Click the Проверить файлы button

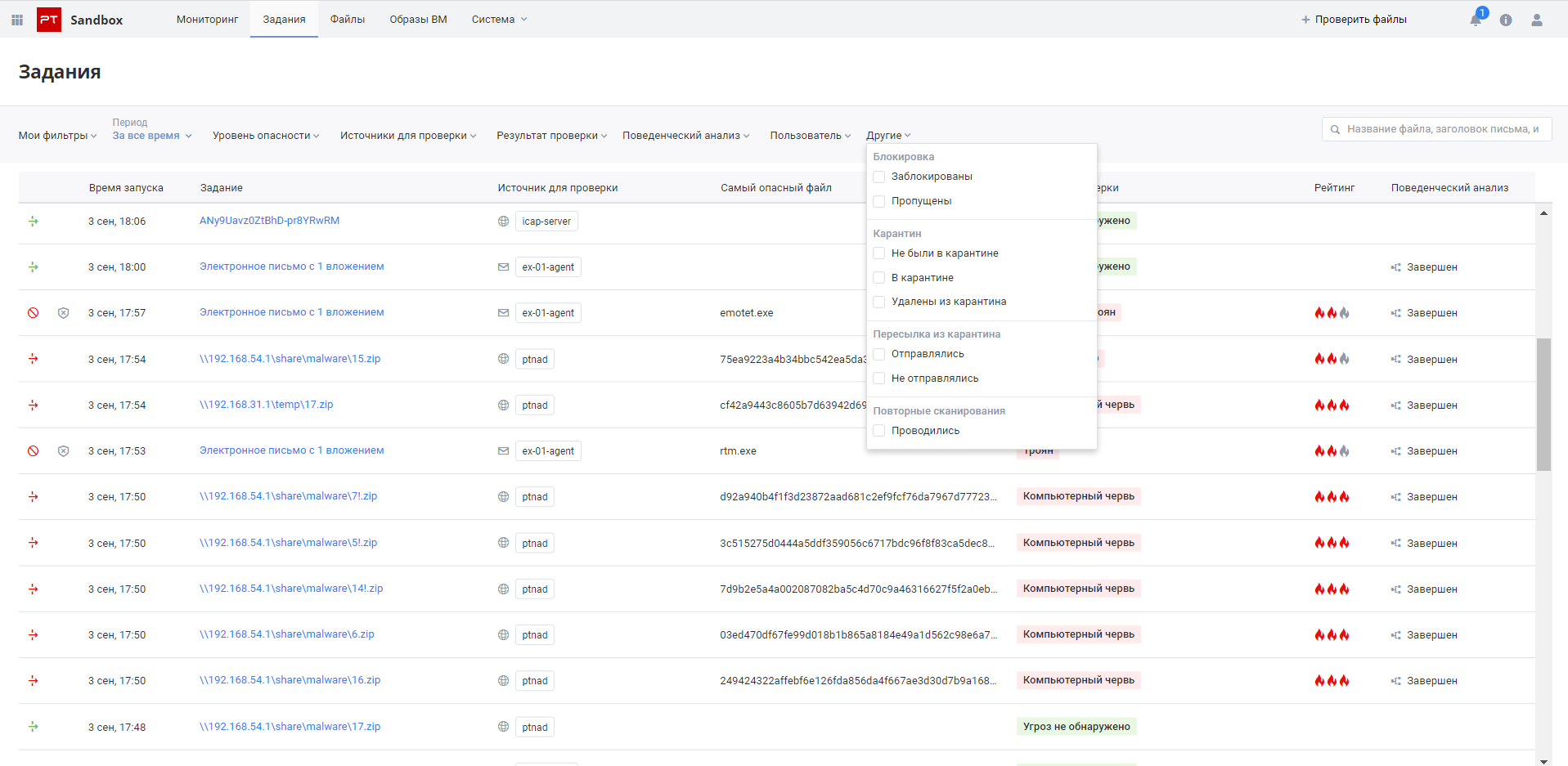(x=1354, y=20)
